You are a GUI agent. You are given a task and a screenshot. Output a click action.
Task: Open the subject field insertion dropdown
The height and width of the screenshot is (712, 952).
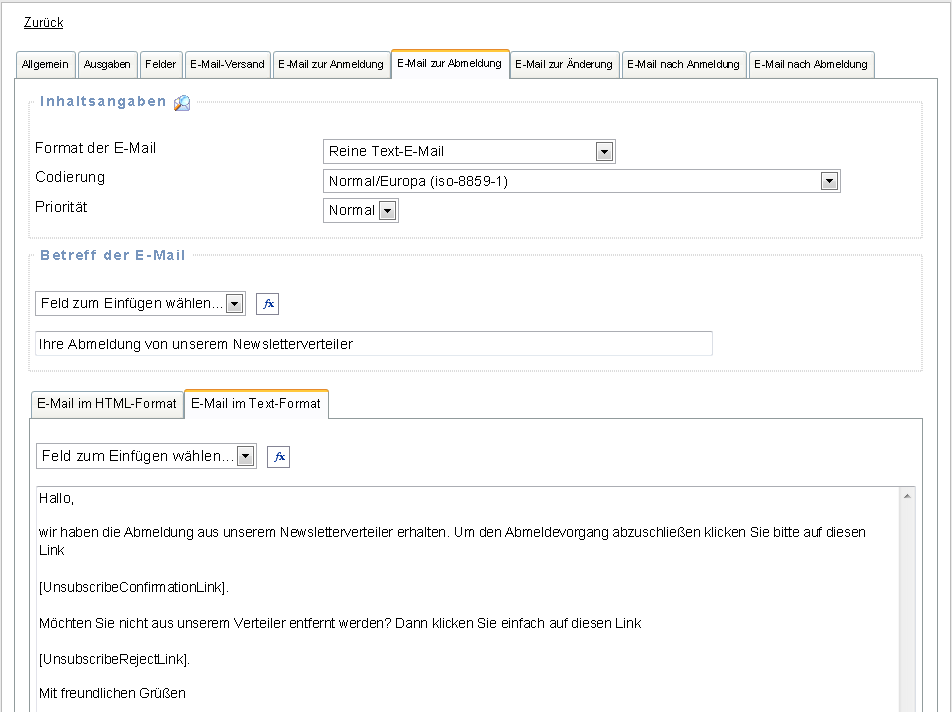coord(140,304)
